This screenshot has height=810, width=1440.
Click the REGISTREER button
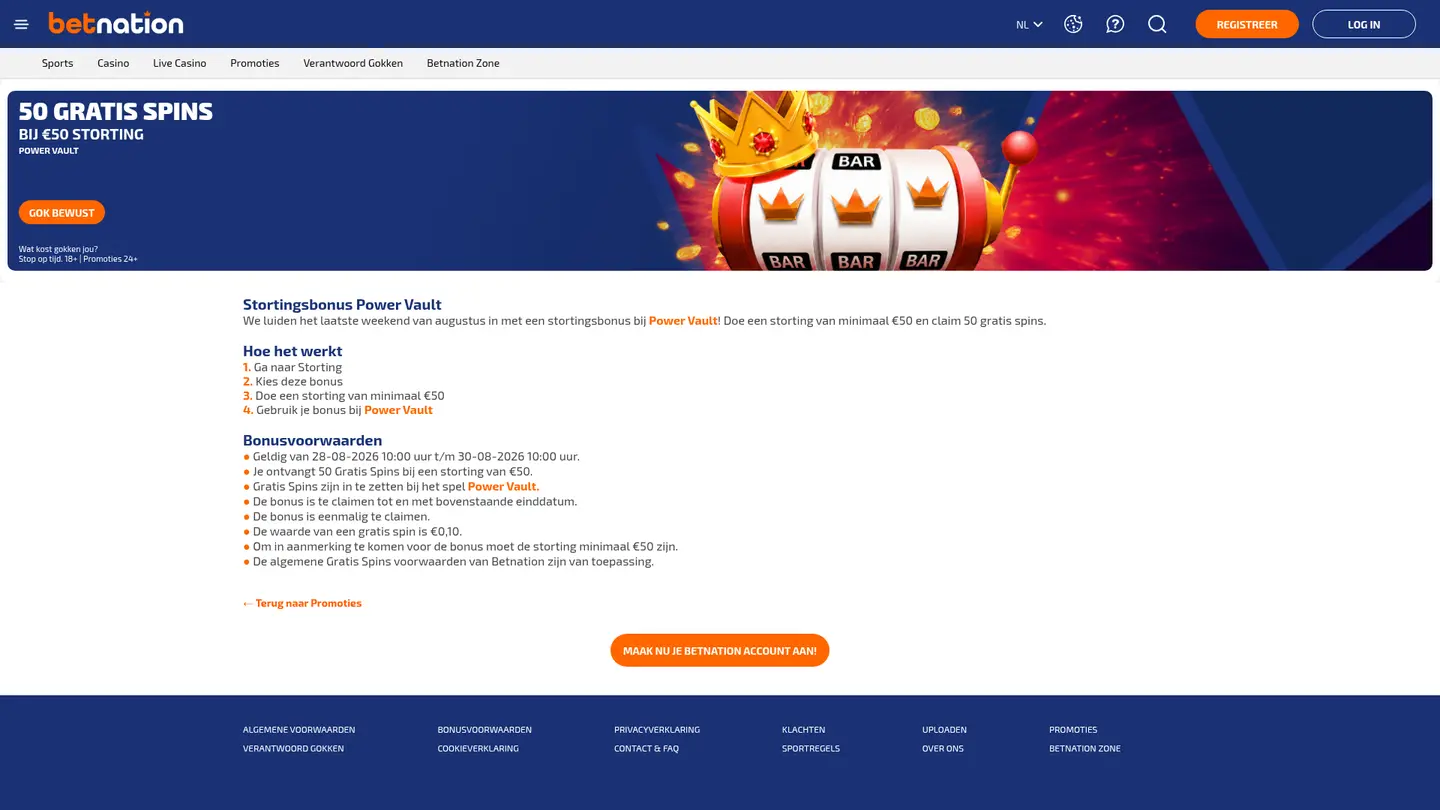pos(1247,24)
